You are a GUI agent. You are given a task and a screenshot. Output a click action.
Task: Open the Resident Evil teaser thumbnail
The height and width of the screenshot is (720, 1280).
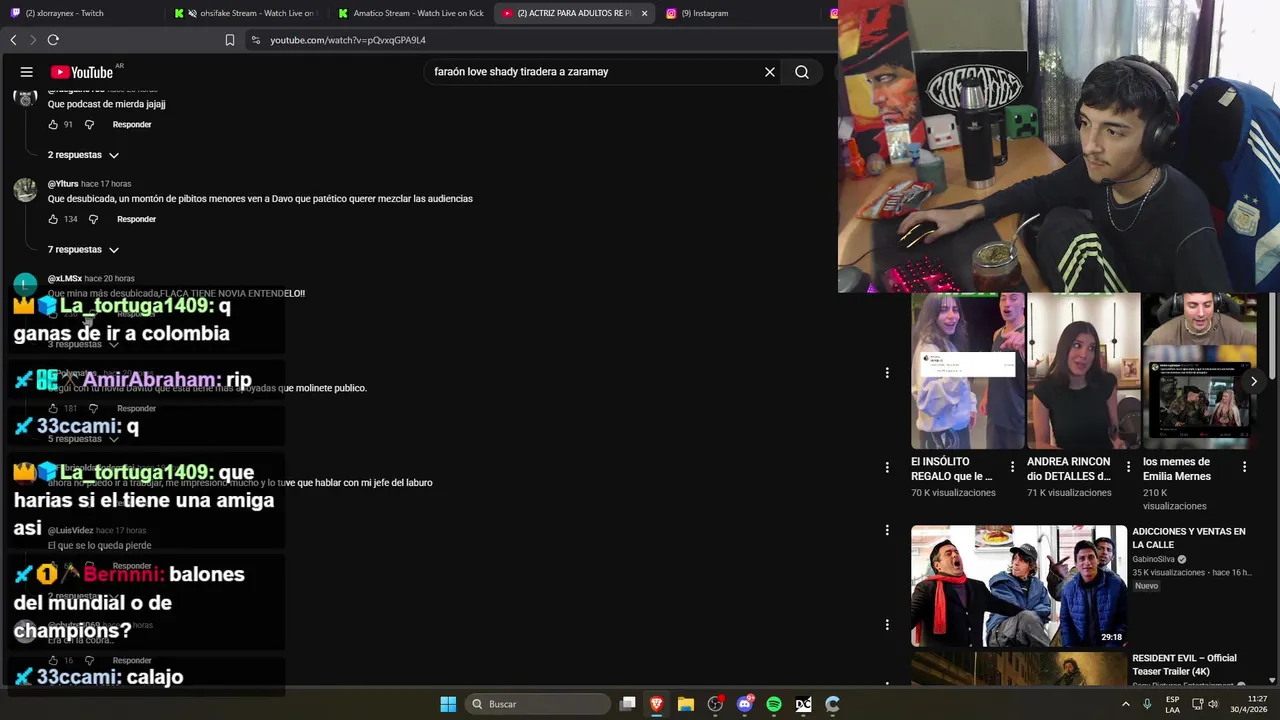click(1018, 669)
